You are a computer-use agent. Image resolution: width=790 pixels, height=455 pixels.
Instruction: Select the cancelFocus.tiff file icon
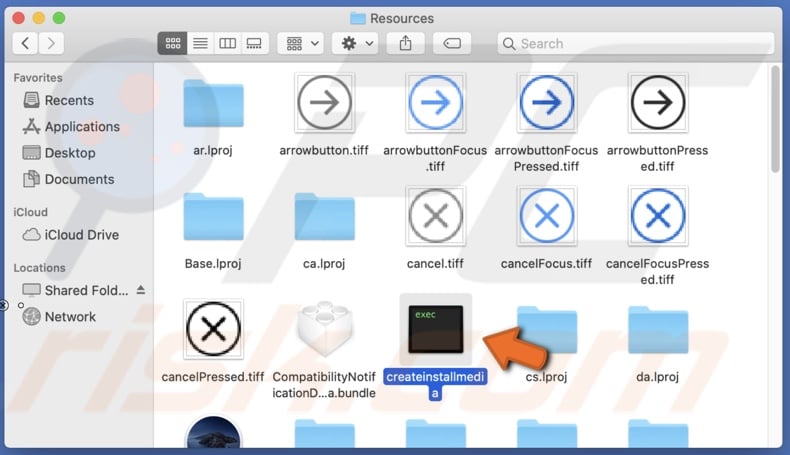click(x=547, y=216)
